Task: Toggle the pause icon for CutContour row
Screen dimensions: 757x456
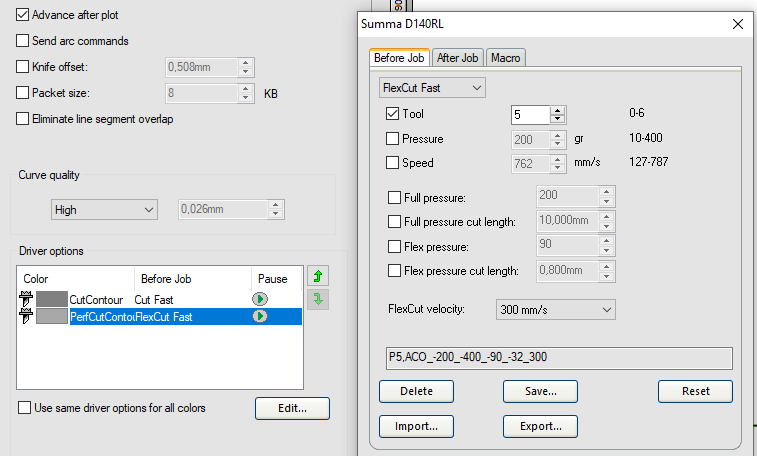Action: [260, 299]
